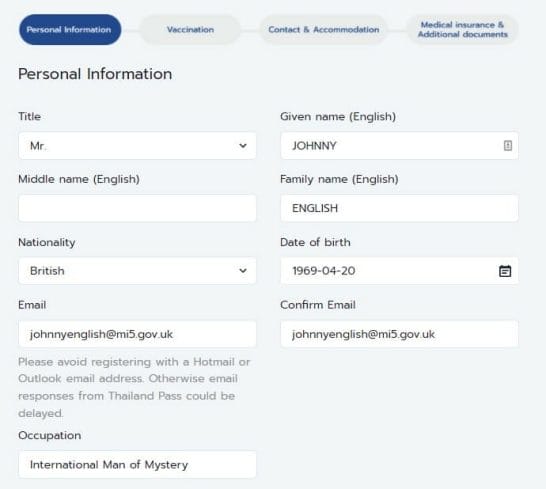Click the Email input field

tap(137, 334)
